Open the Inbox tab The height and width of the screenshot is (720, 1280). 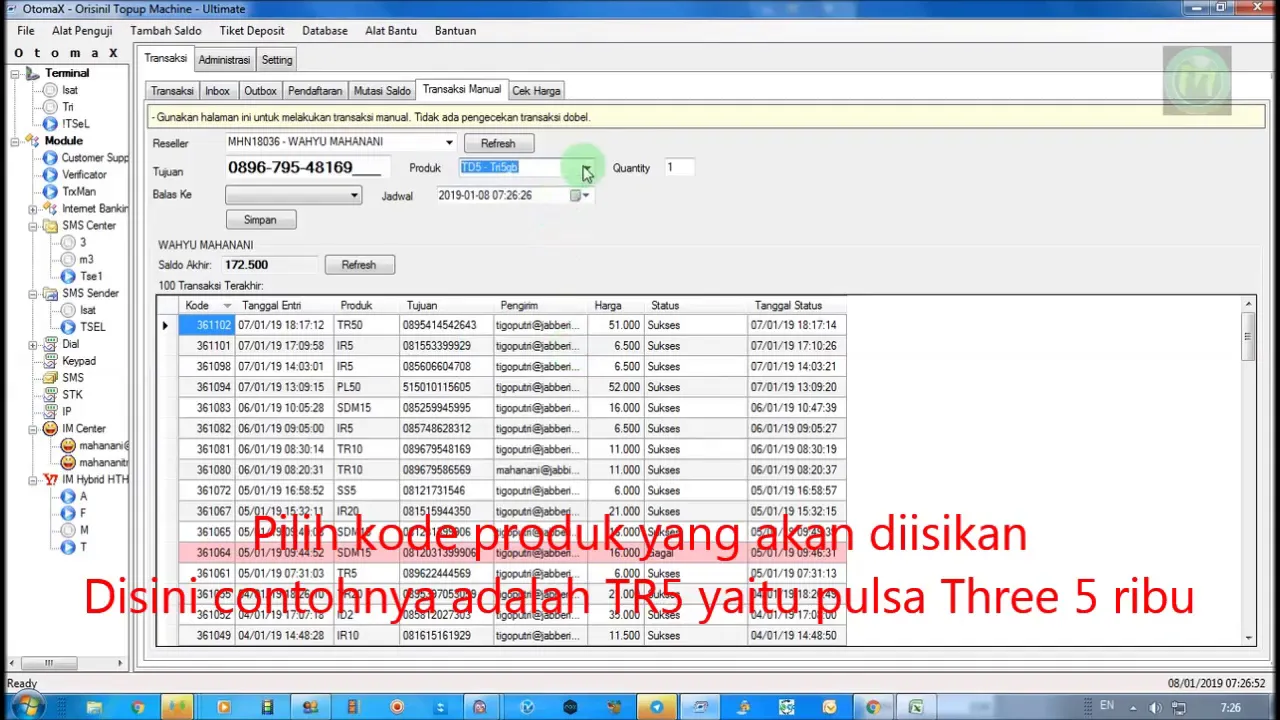tap(217, 91)
